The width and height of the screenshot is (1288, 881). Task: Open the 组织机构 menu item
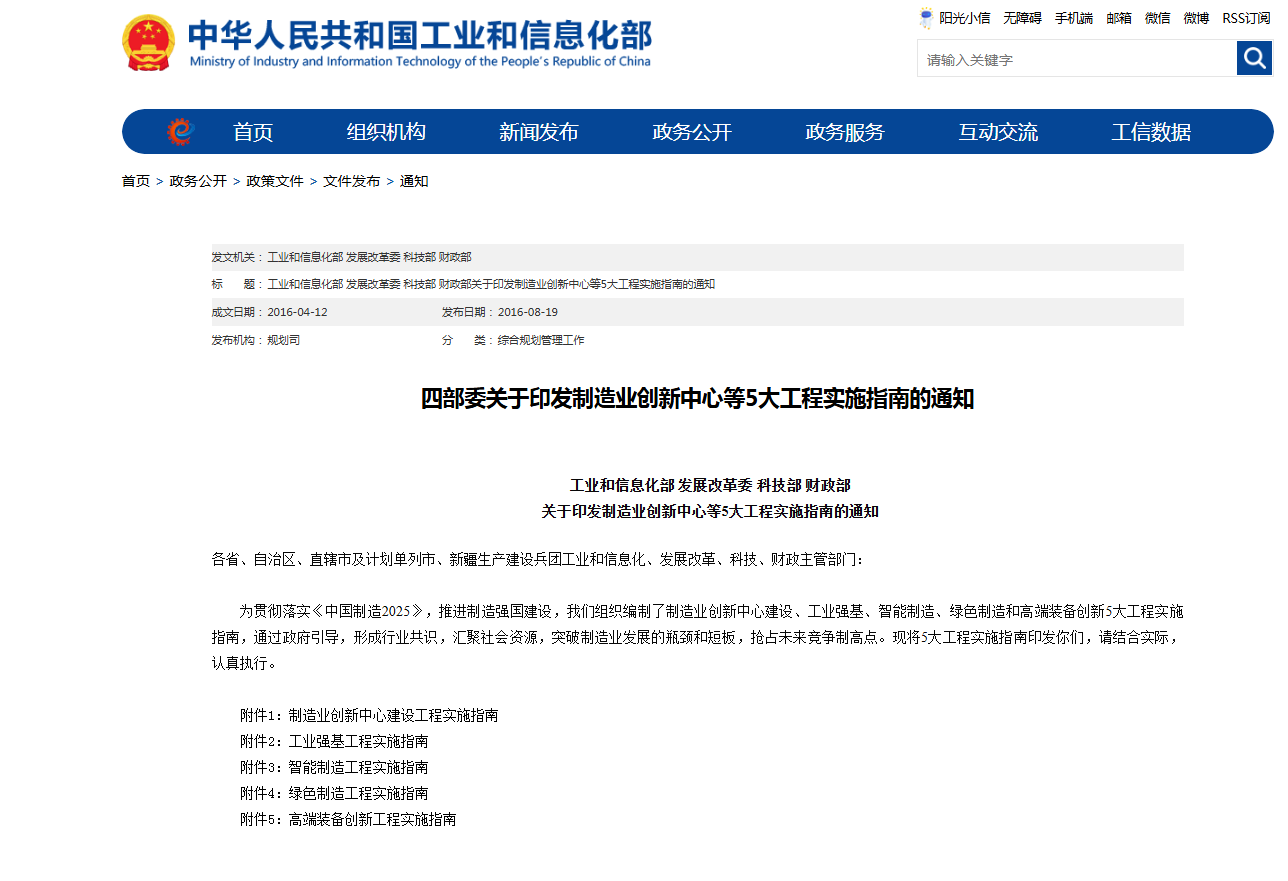(x=386, y=132)
